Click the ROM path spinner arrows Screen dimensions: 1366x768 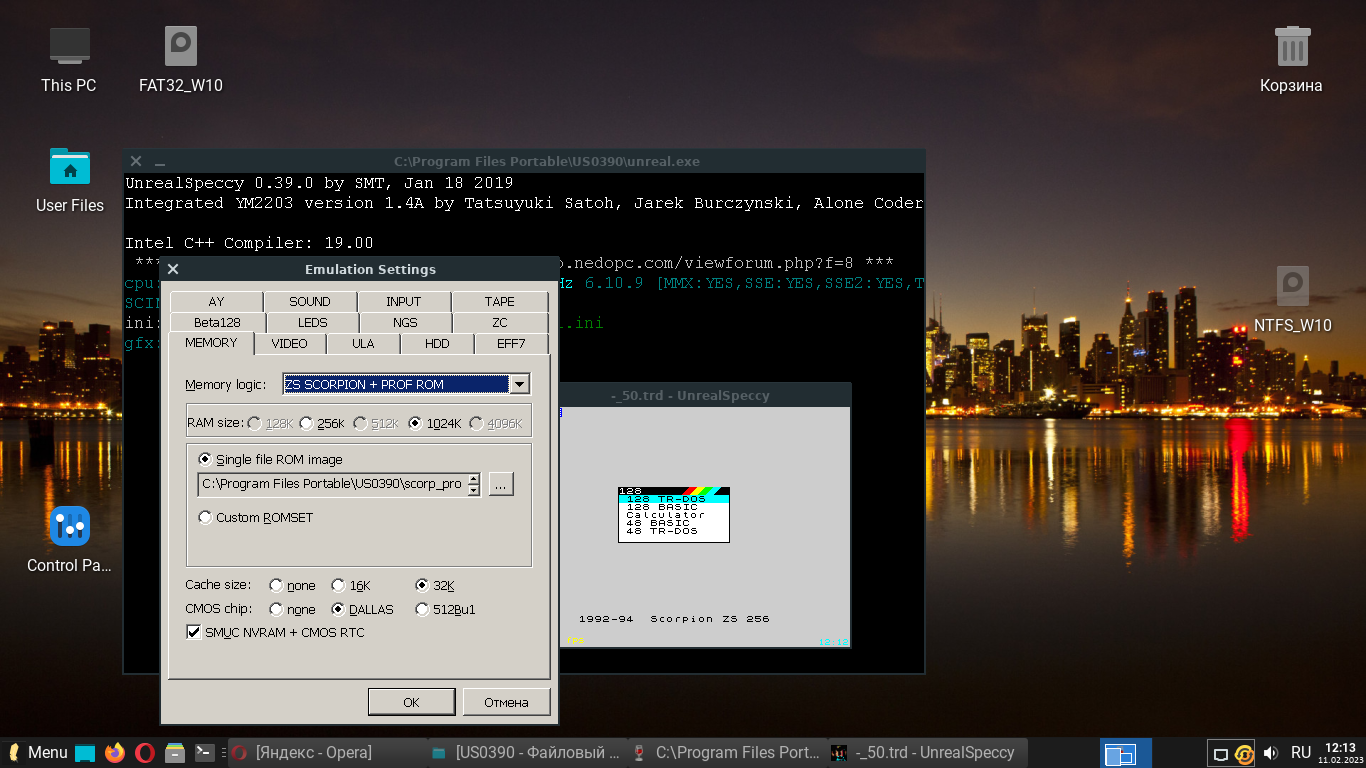tap(474, 484)
